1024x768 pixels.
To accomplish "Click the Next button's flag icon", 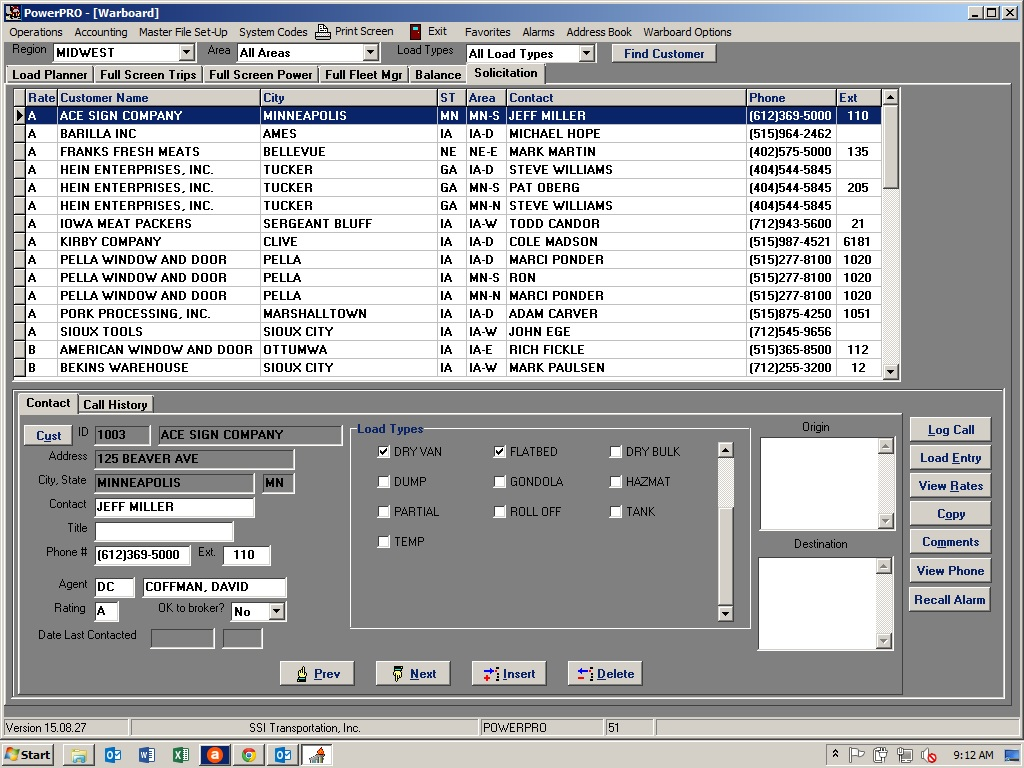I will [x=396, y=673].
